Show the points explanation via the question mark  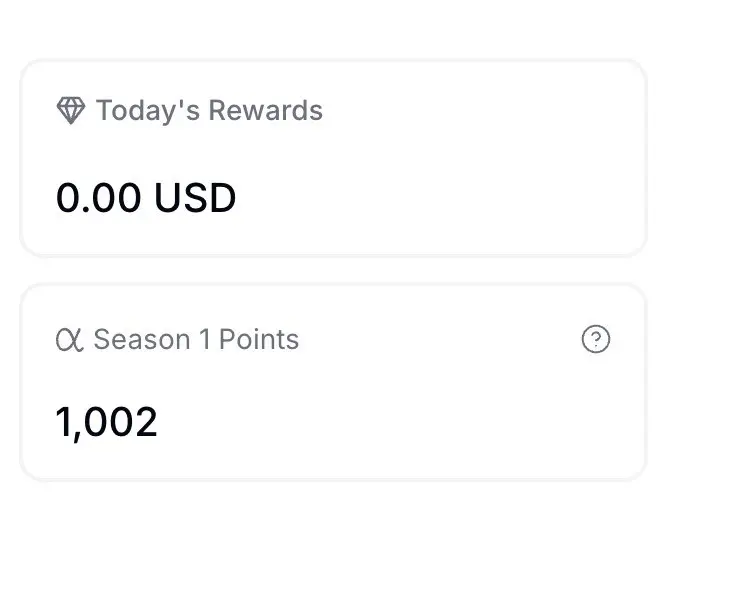tap(596, 339)
